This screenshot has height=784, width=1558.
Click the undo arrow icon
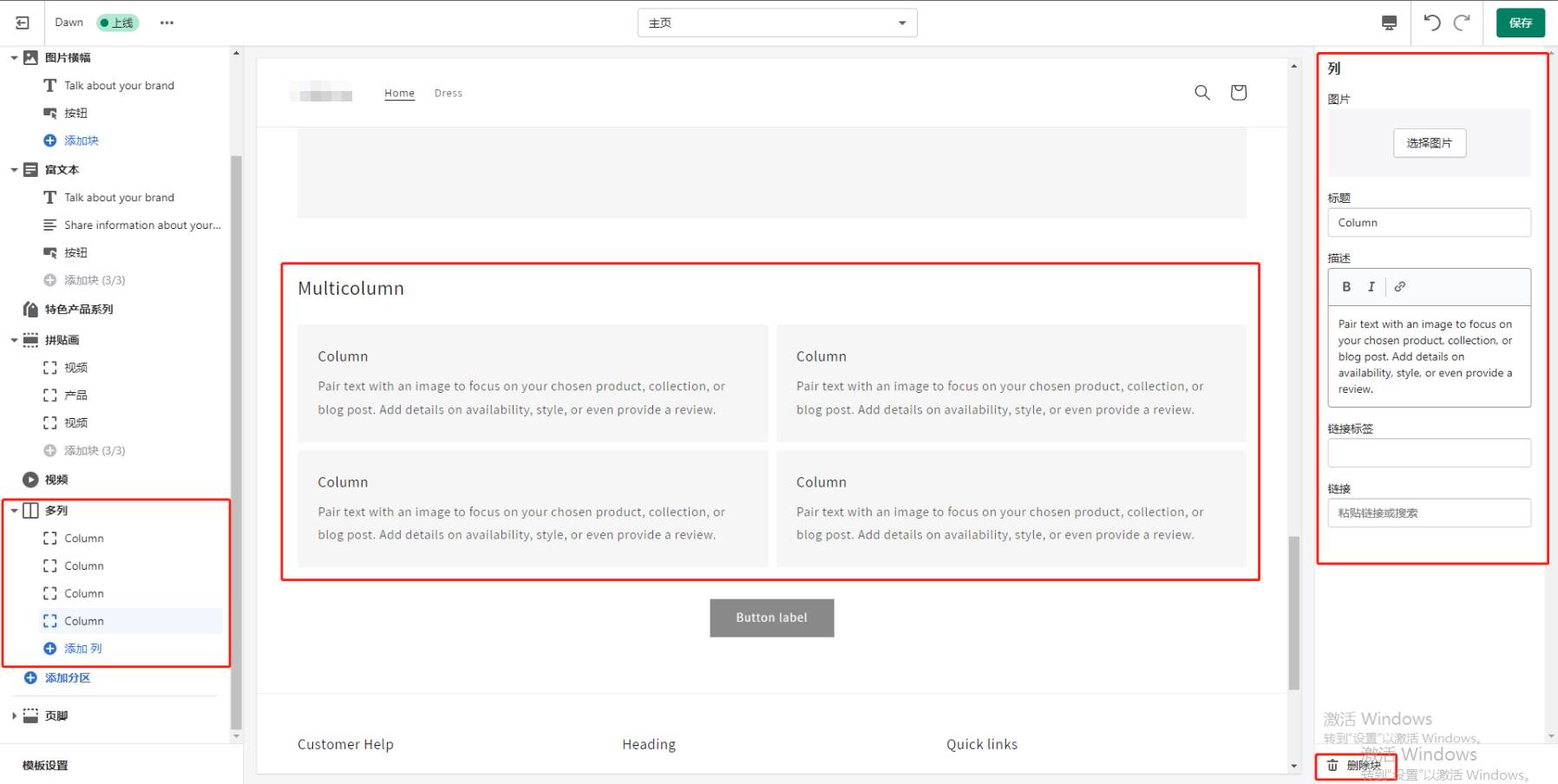click(x=1432, y=23)
